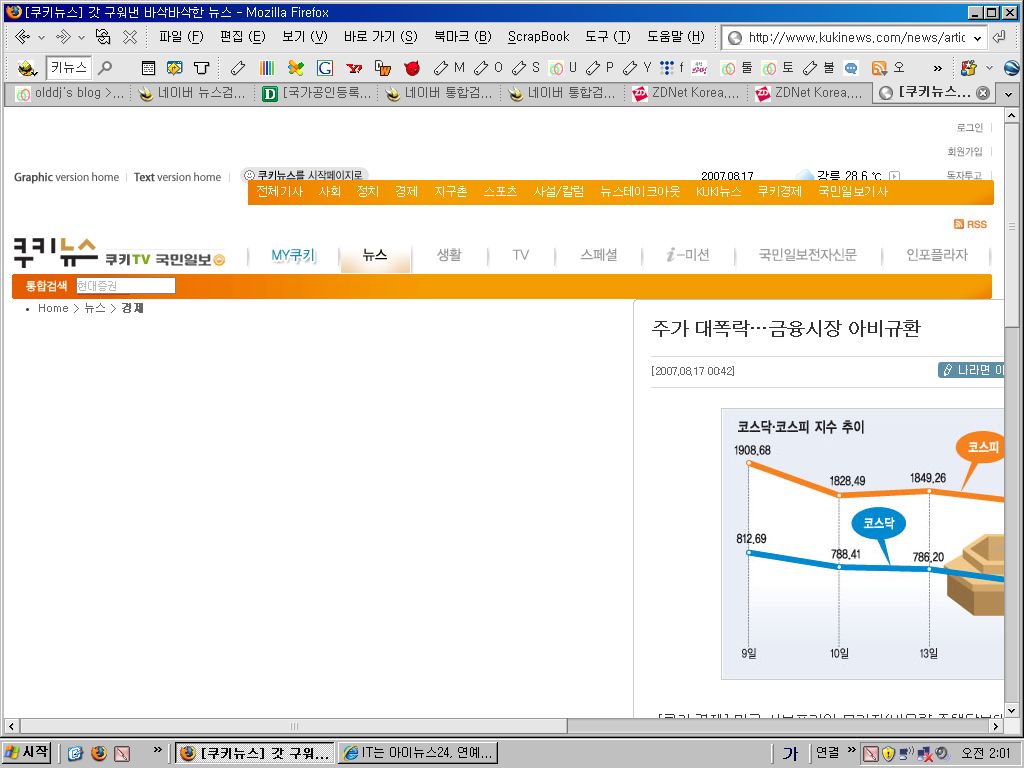Click the Text version home link
Viewport: 1024px width, 768px height.
coord(178,177)
